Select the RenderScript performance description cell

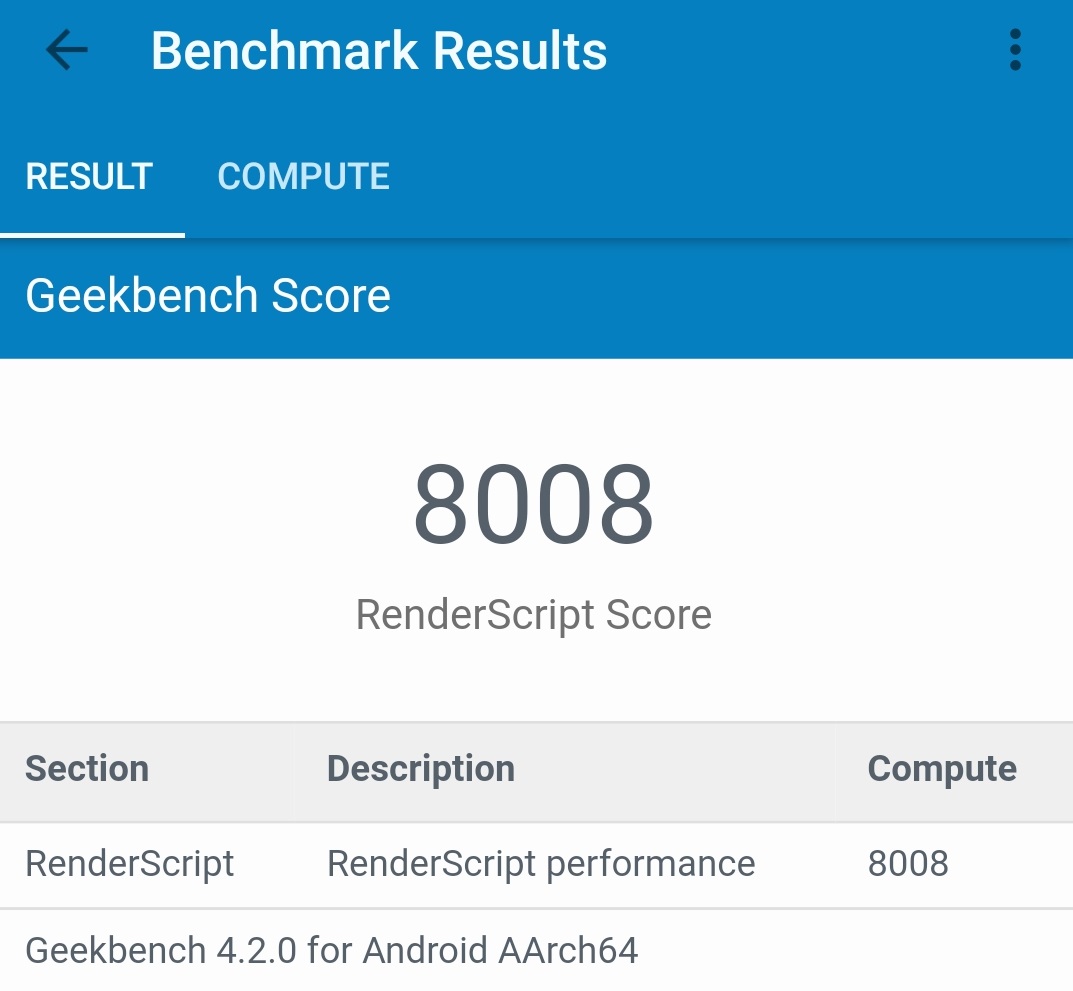pyautogui.click(x=541, y=864)
